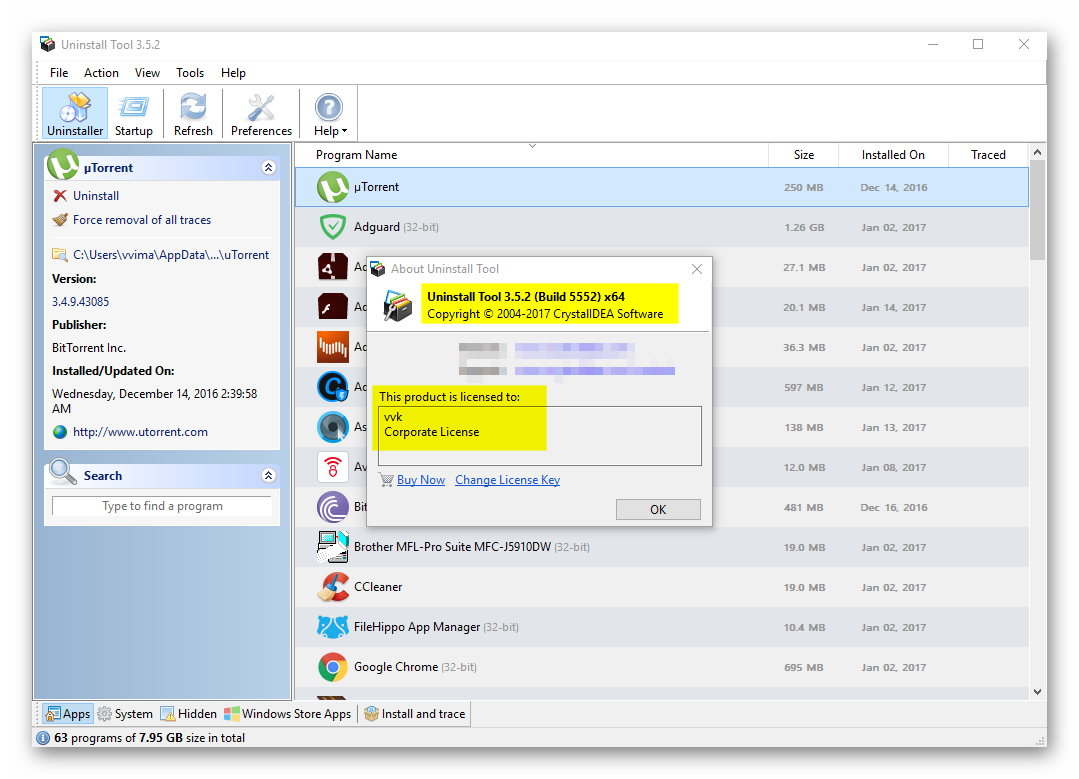Open the Install and trace tab
Viewport: 1079px width, 779px height.
click(415, 714)
